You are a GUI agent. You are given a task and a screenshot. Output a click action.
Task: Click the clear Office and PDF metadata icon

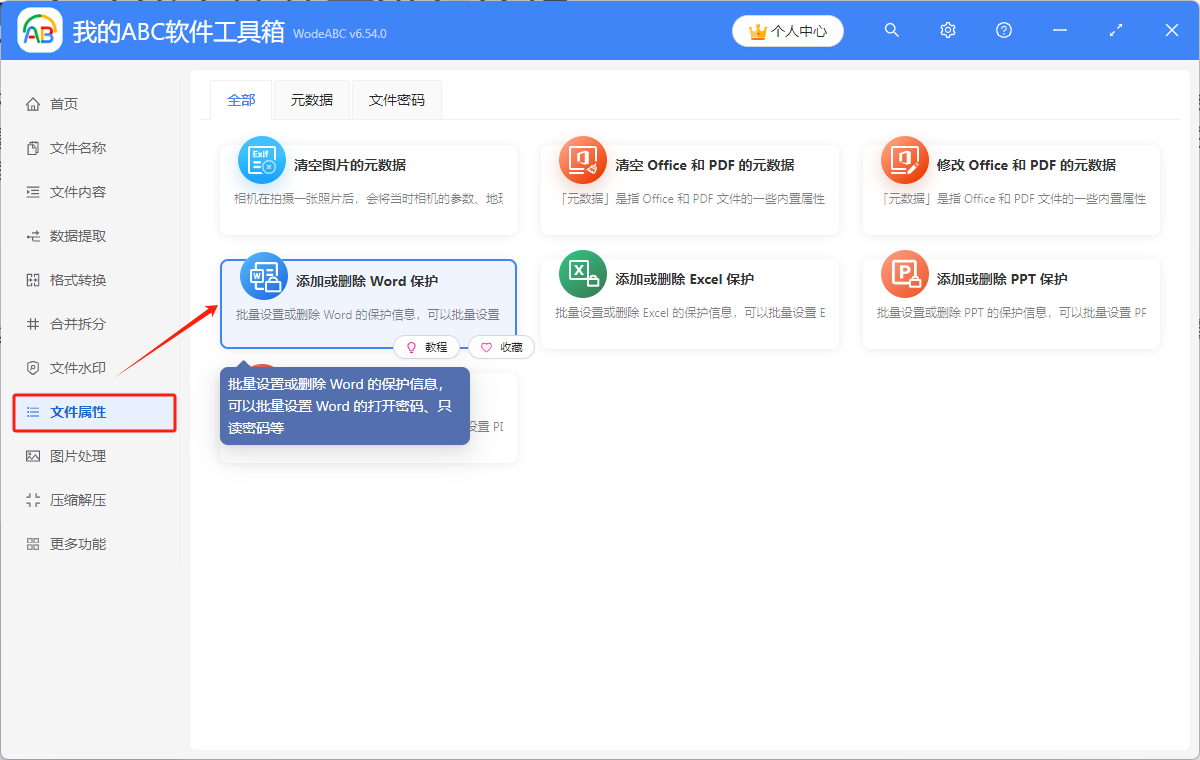coord(583,160)
